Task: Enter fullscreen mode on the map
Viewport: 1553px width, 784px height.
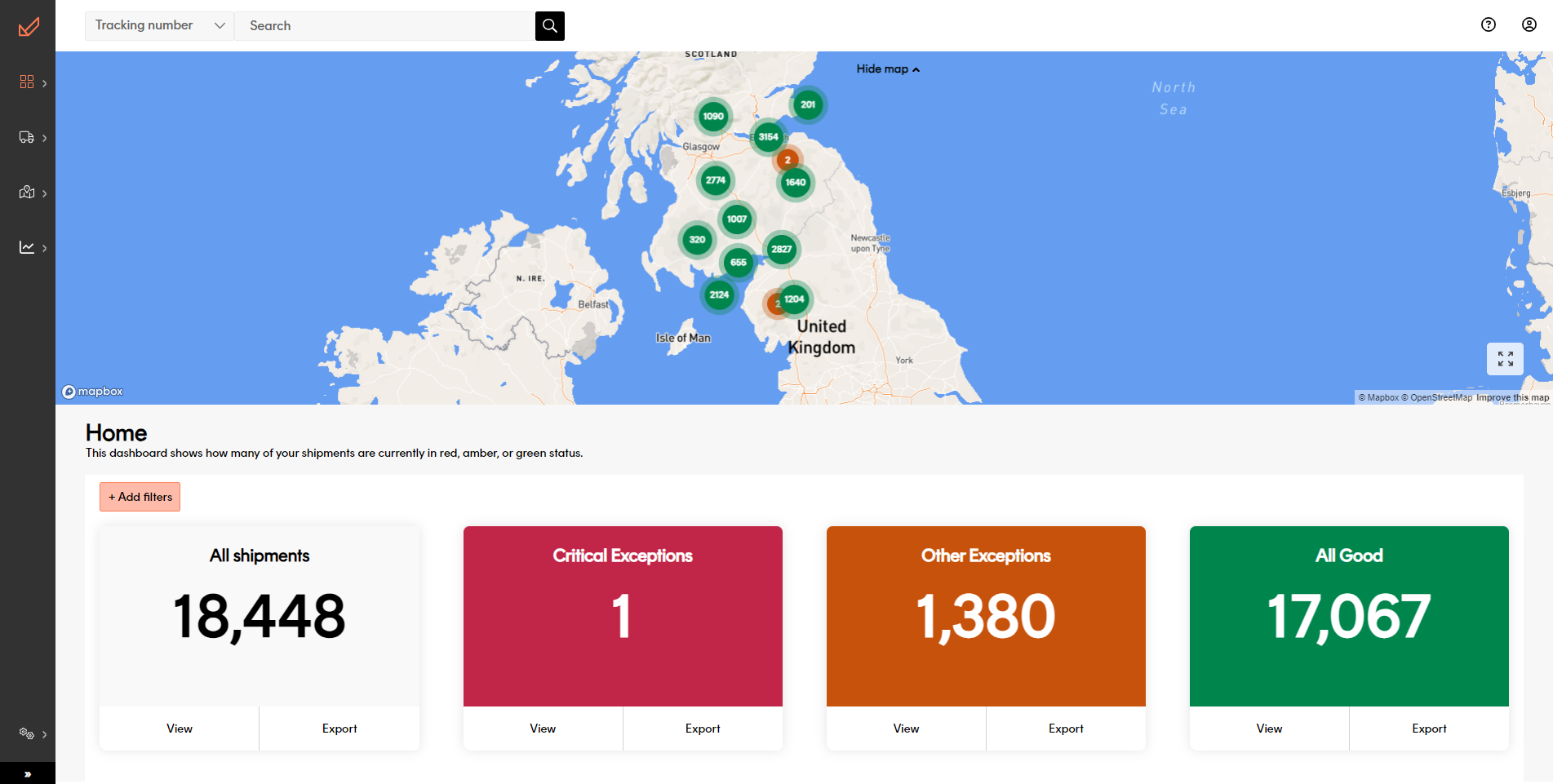Action: click(1505, 359)
